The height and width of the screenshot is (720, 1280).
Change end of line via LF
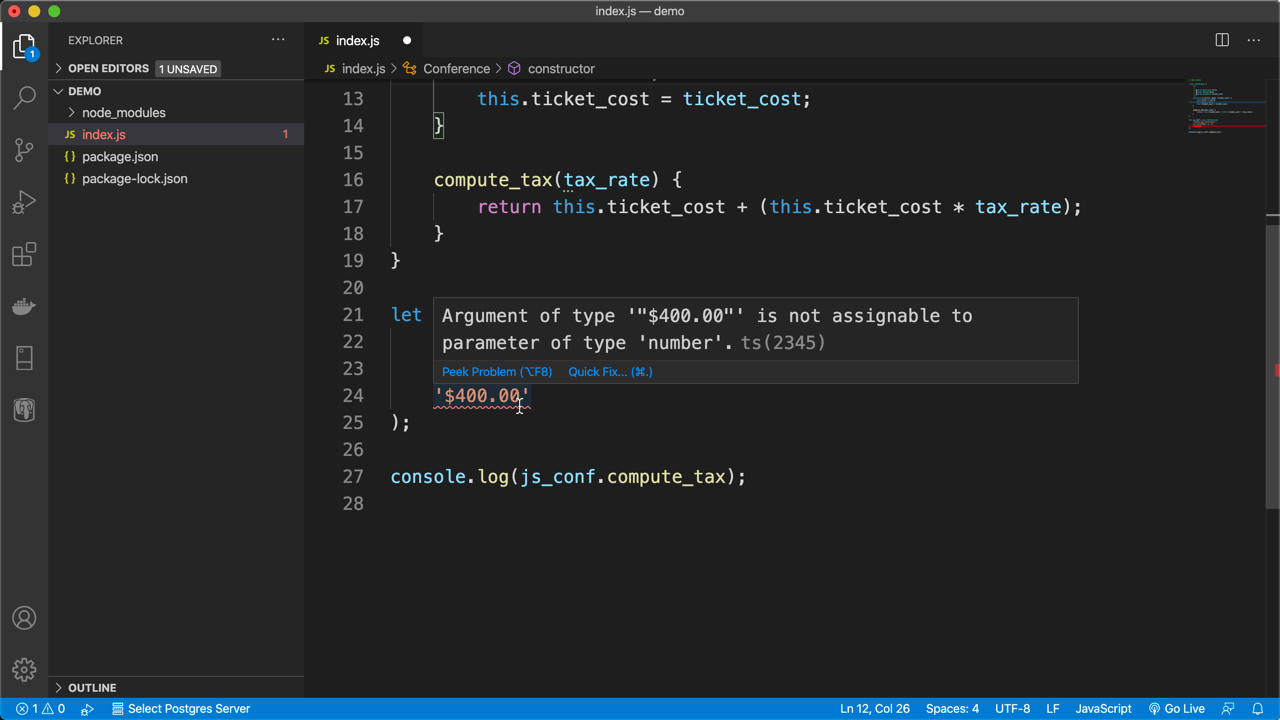tap(1053, 709)
